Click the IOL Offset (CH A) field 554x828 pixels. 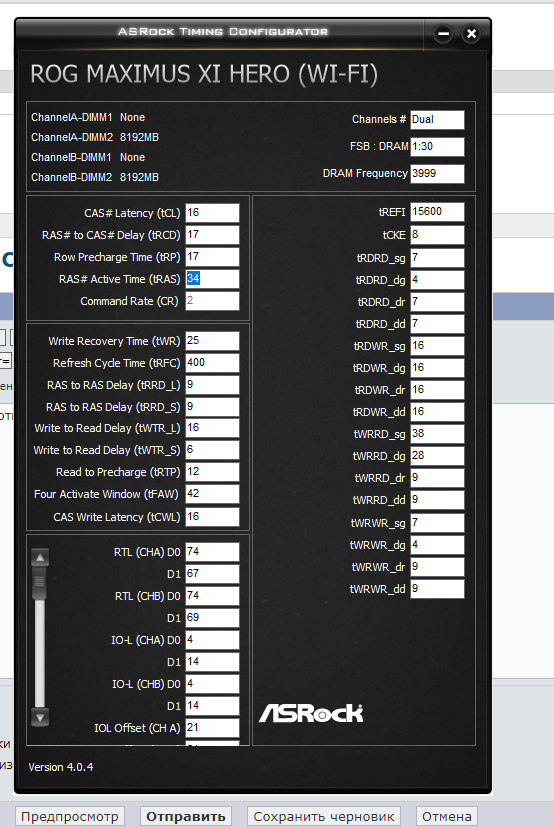[x=212, y=728]
